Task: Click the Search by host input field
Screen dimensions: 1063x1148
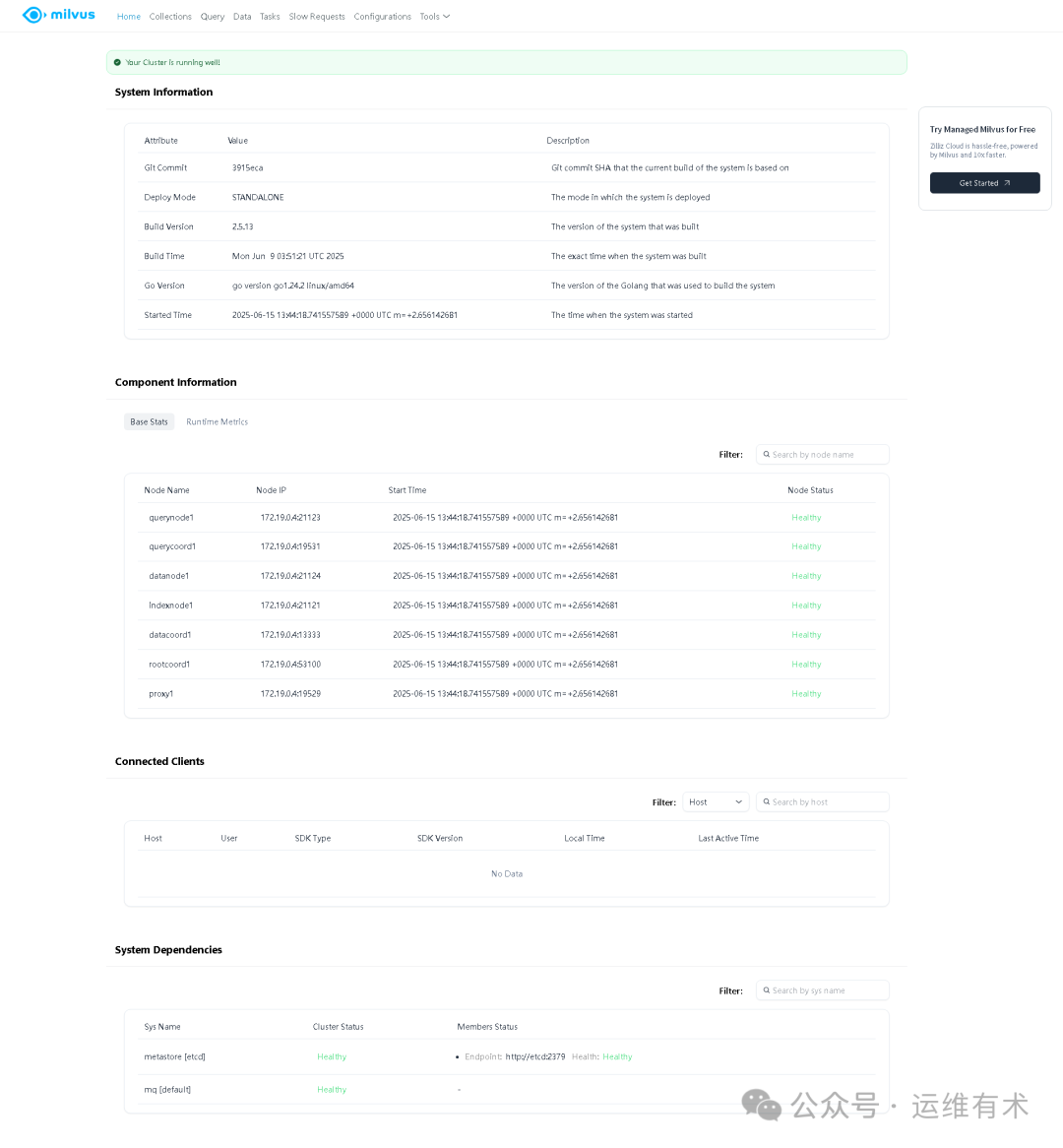Action: coord(827,800)
